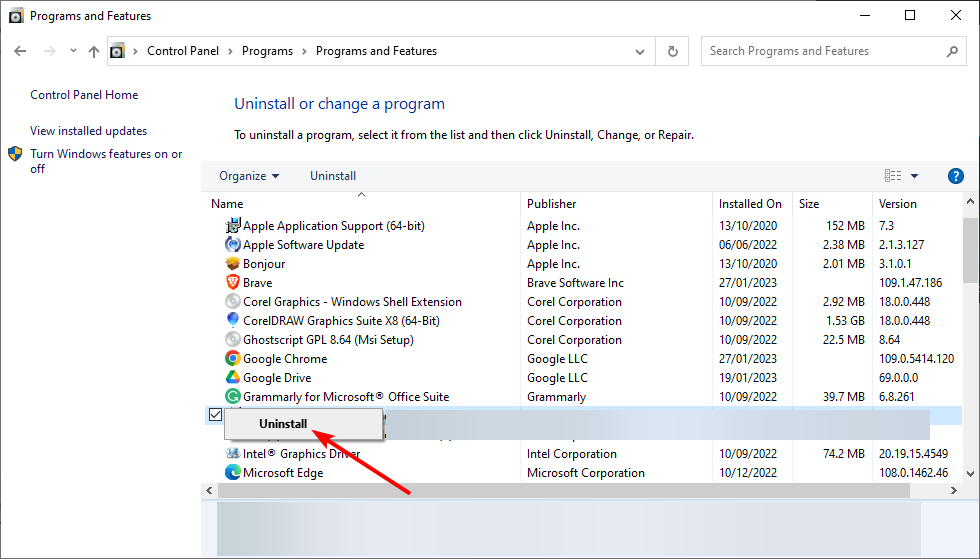Go up one level with up arrow
The image size is (980, 559).
[94, 51]
